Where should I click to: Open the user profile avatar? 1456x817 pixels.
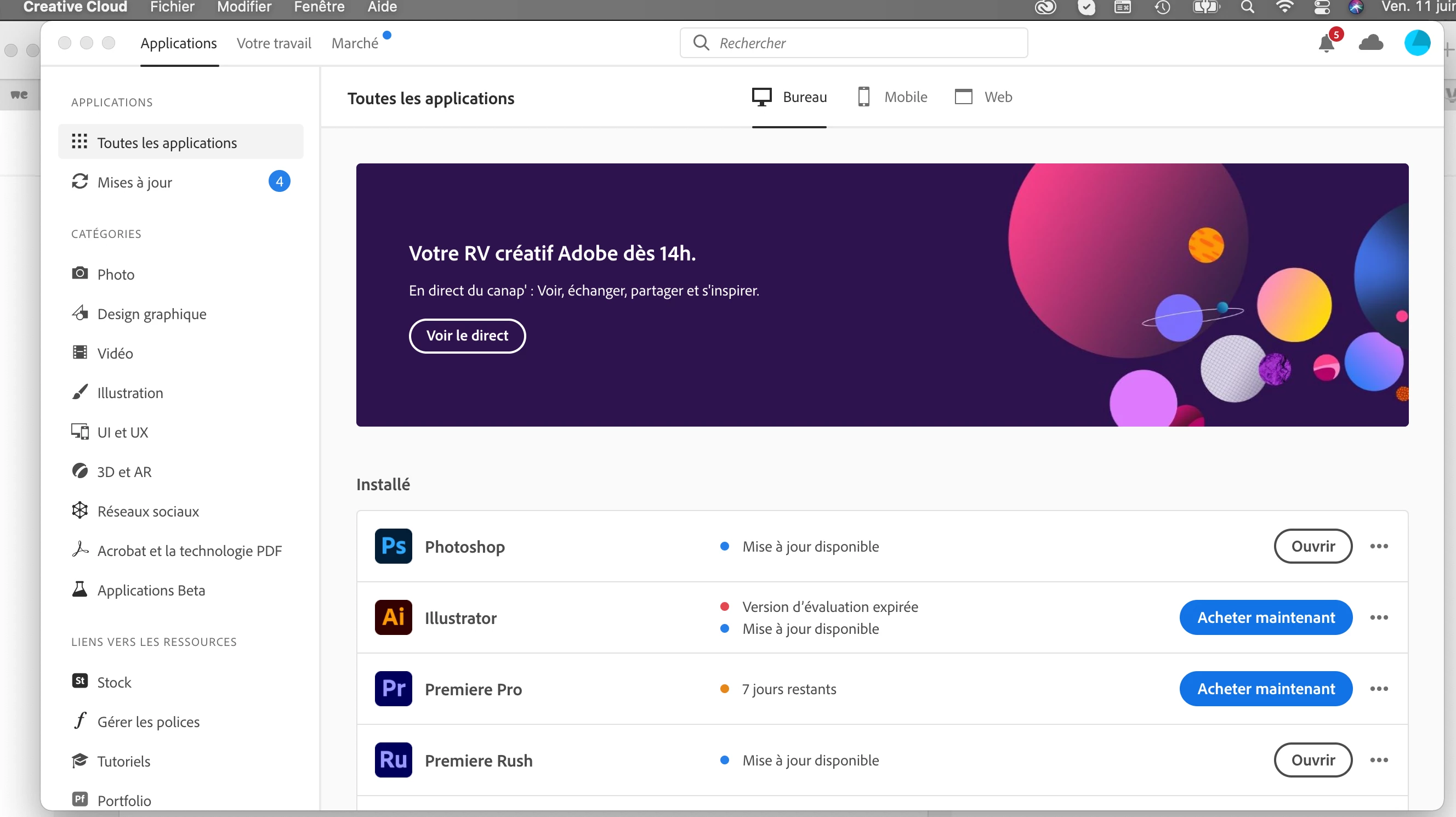[1417, 43]
